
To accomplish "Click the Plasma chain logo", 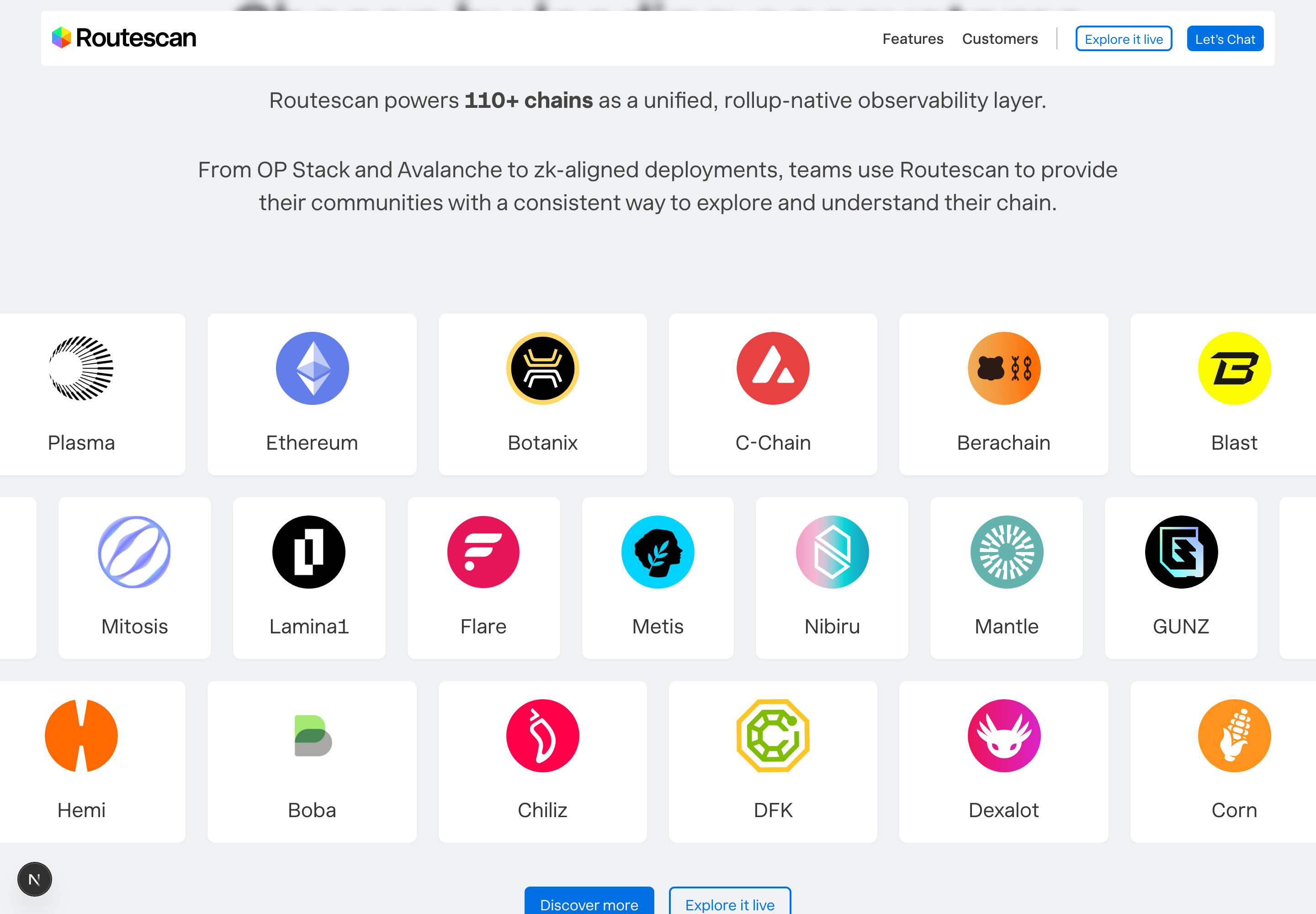I will (x=81, y=368).
